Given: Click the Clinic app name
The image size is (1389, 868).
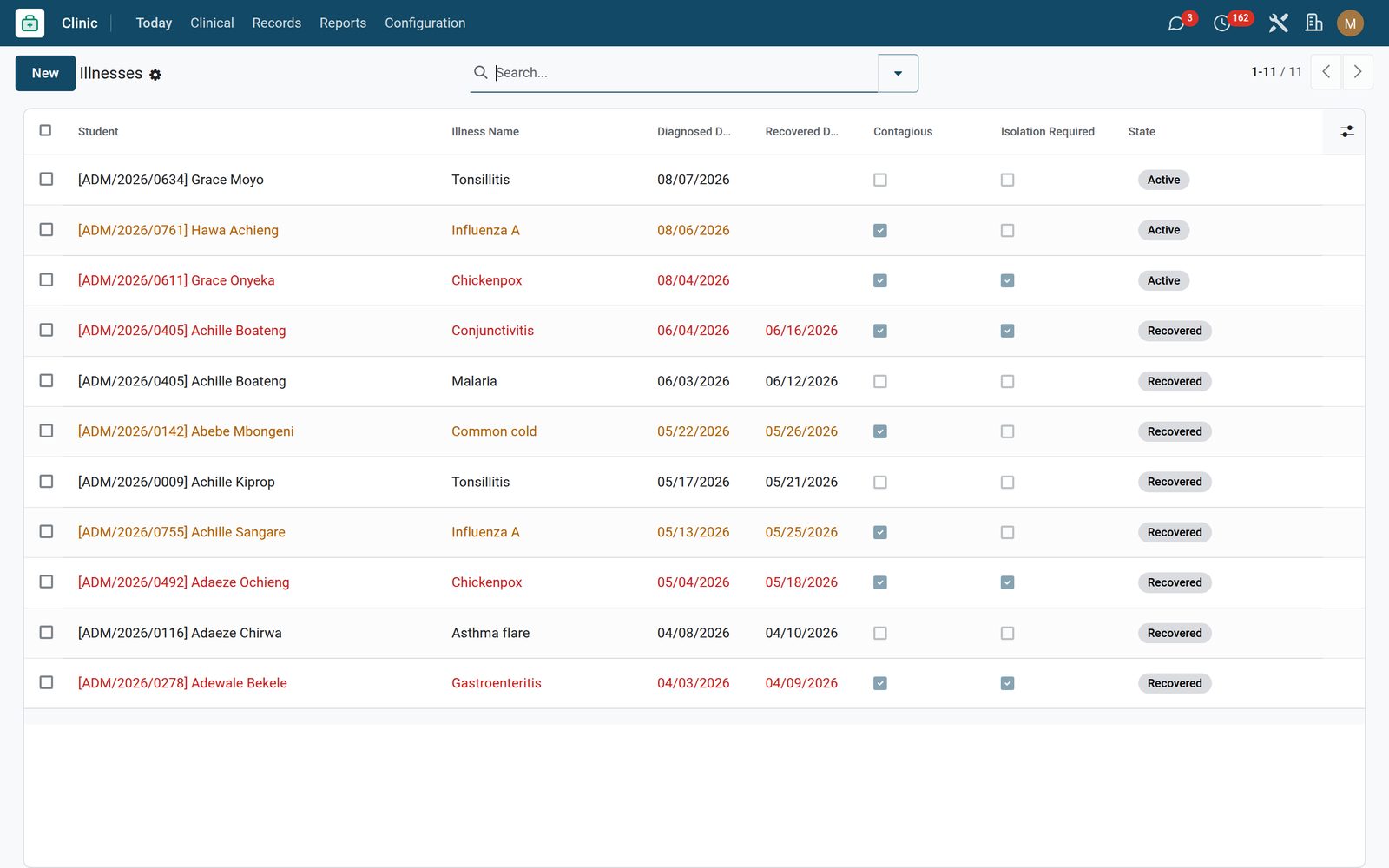Looking at the screenshot, I should point(79,23).
